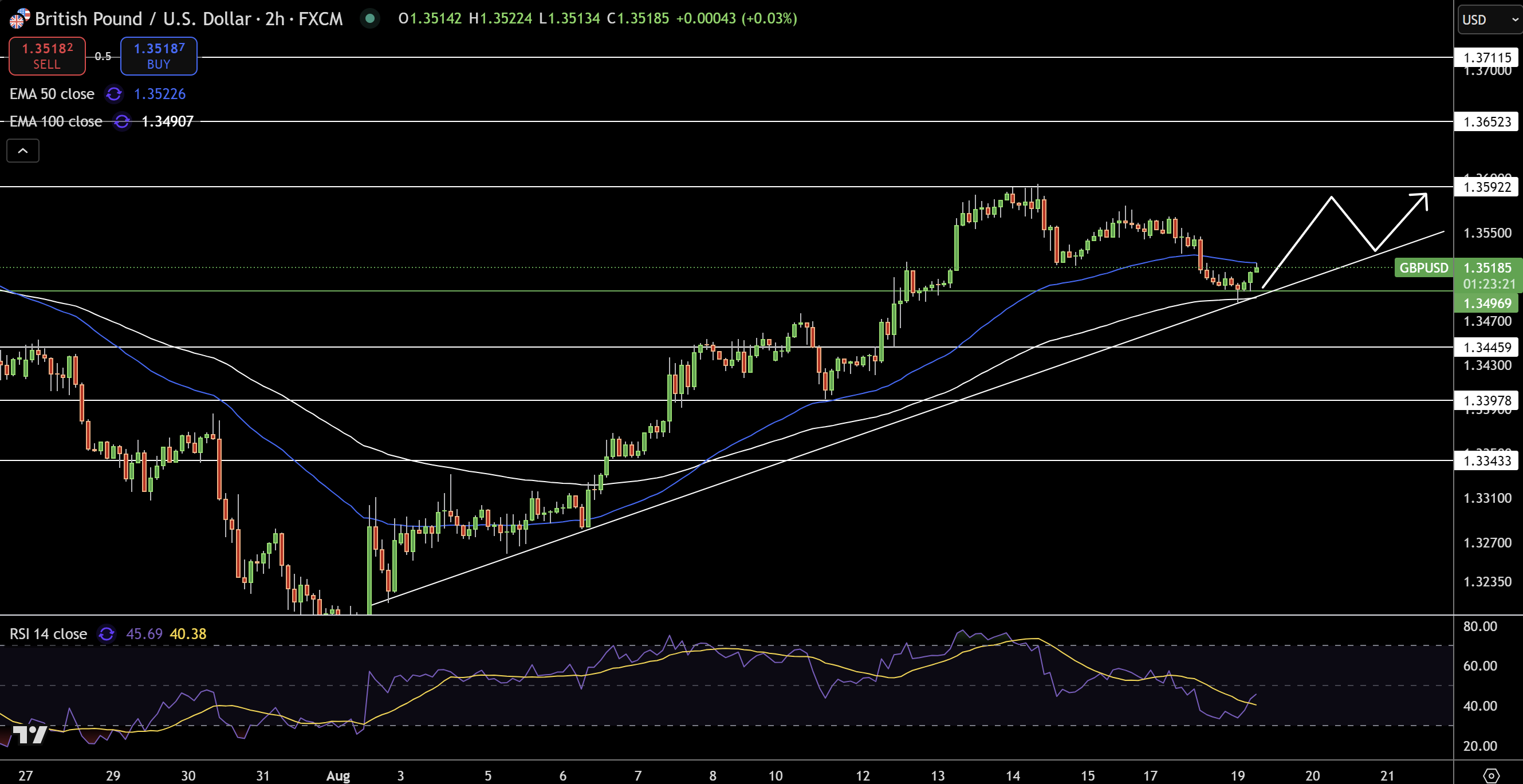Click the 19 date label on time axis
The width and height of the screenshot is (1523, 784).
pyautogui.click(x=1237, y=776)
